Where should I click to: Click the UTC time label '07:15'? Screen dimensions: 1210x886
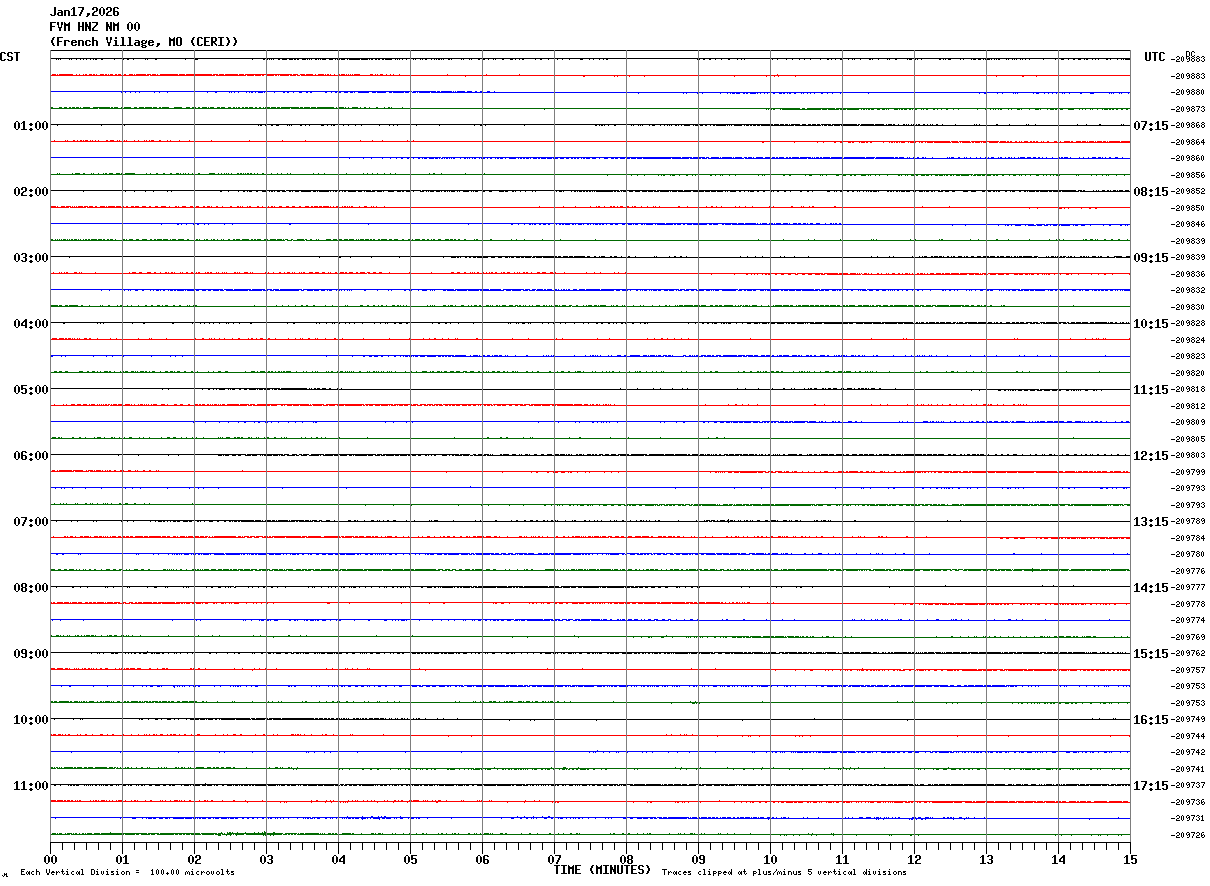coord(1151,125)
